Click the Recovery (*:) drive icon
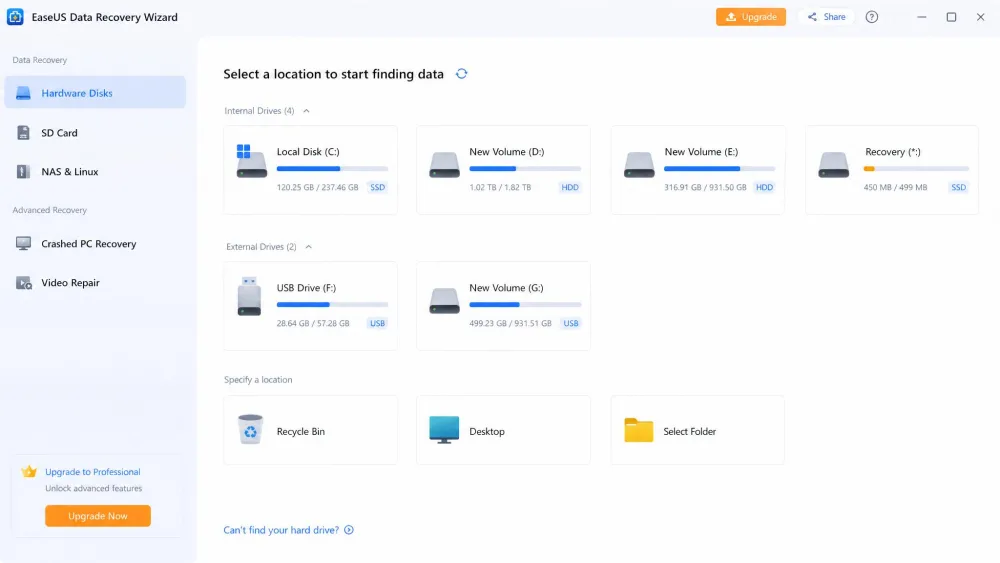The image size is (1000, 563). pyautogui.click(x=834, y=165)
